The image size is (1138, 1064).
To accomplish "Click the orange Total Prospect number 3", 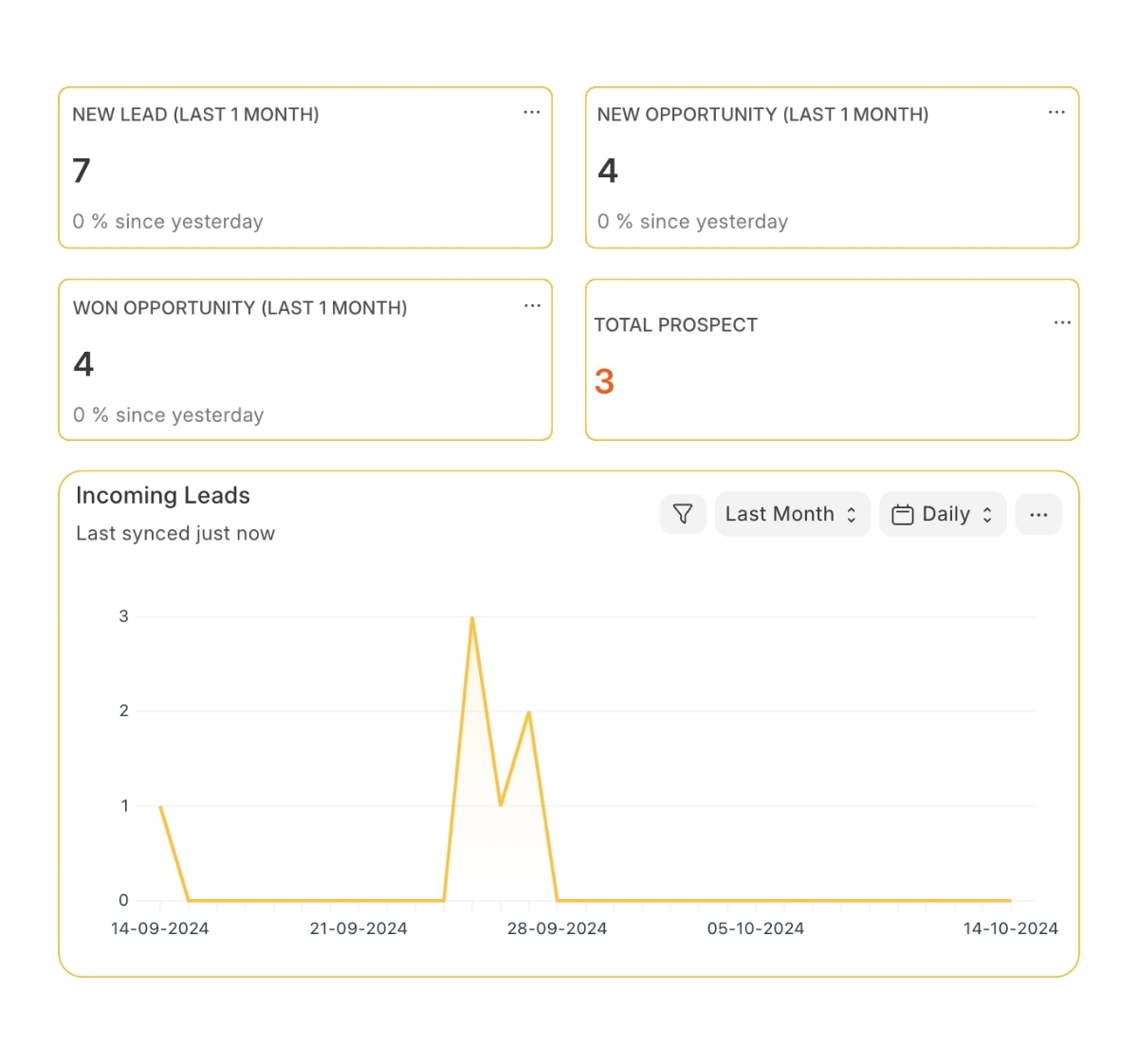I will coord(604,382).
